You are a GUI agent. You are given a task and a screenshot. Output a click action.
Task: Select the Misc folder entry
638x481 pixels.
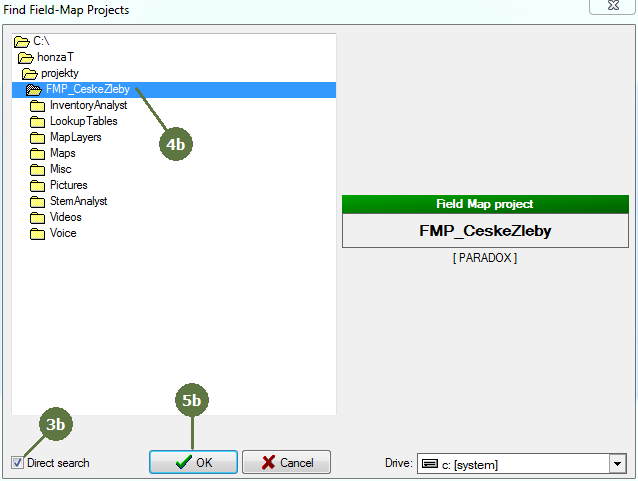click(x=60, y=170)
